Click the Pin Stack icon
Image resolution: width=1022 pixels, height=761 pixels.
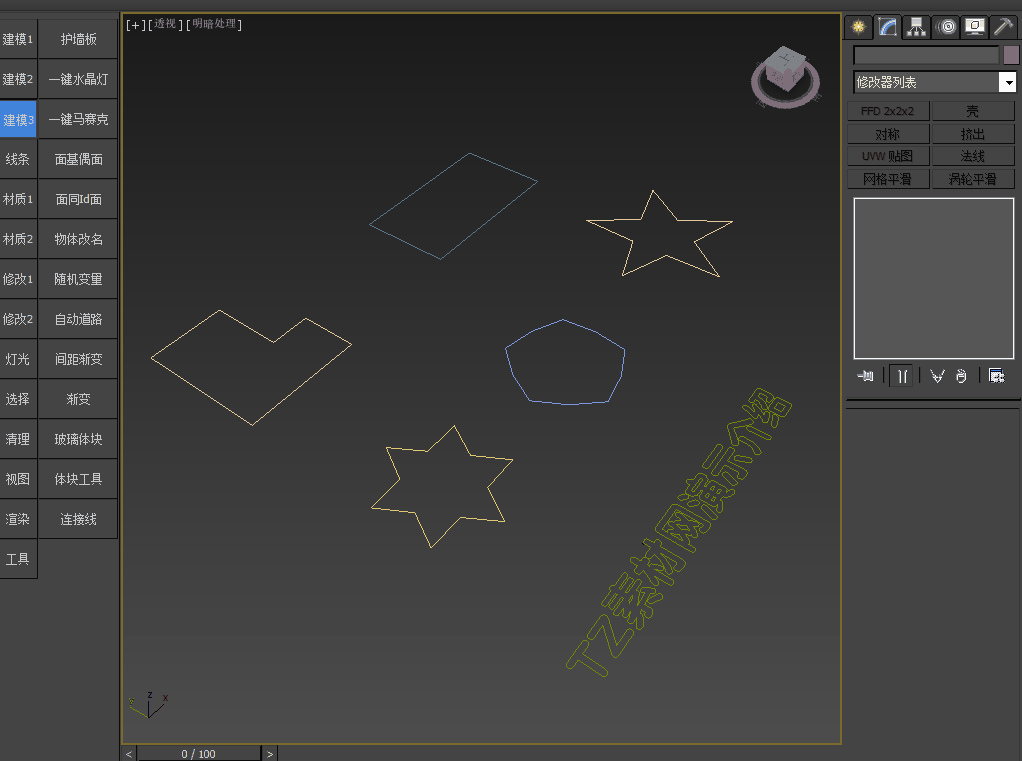tap(866, 376)
